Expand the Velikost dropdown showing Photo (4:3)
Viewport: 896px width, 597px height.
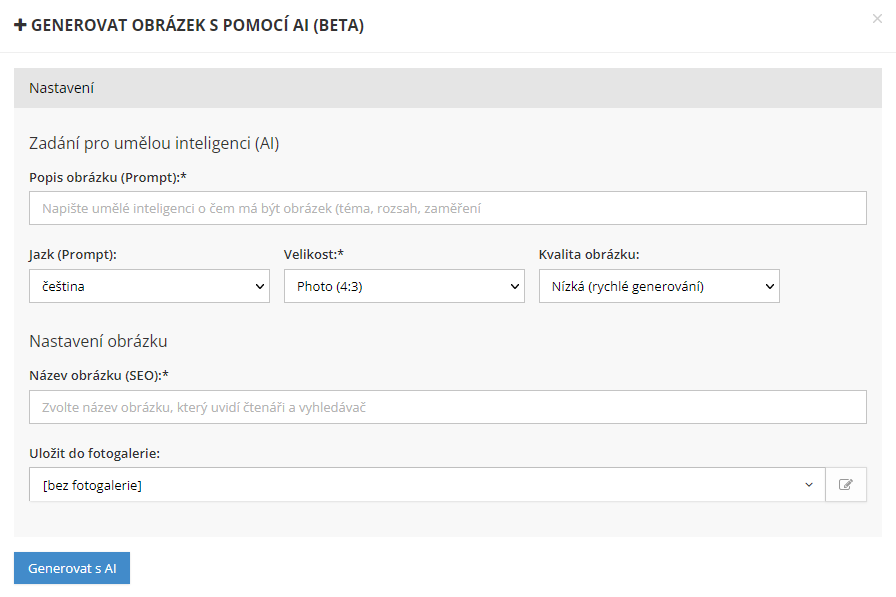coord(403,286)
